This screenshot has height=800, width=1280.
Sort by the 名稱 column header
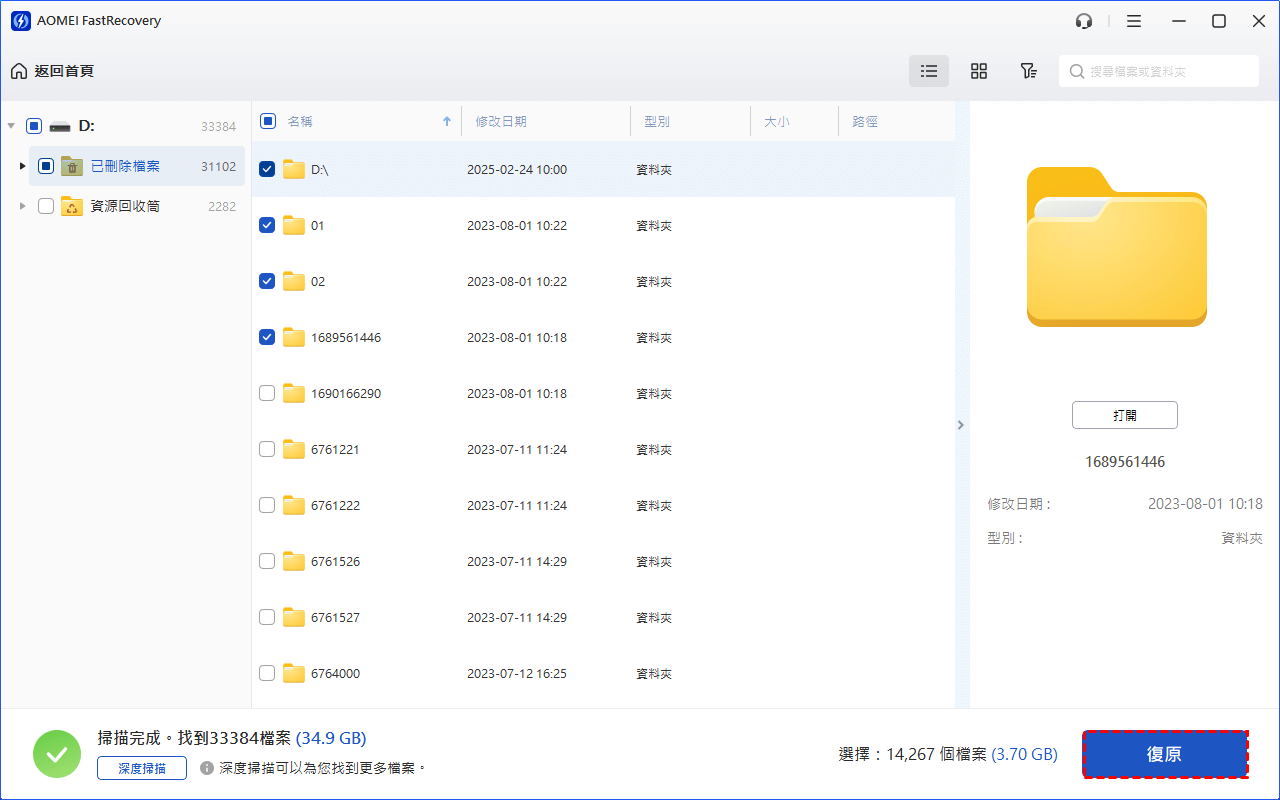(300, 122)
